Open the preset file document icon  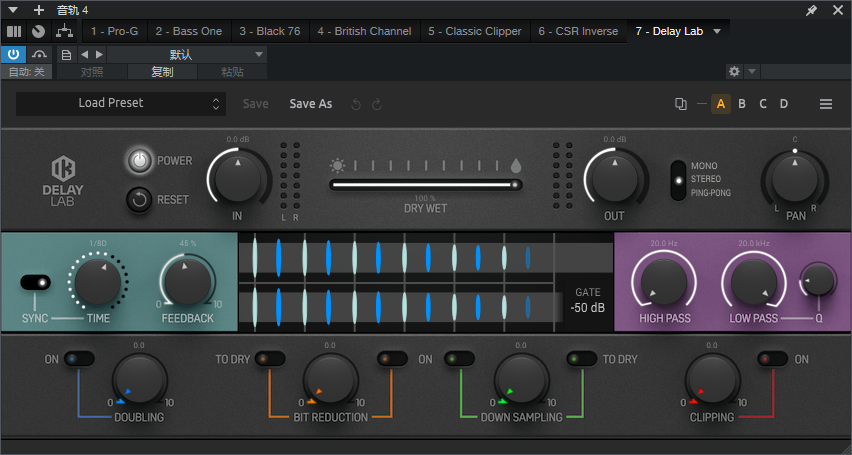tap(66, 54)
